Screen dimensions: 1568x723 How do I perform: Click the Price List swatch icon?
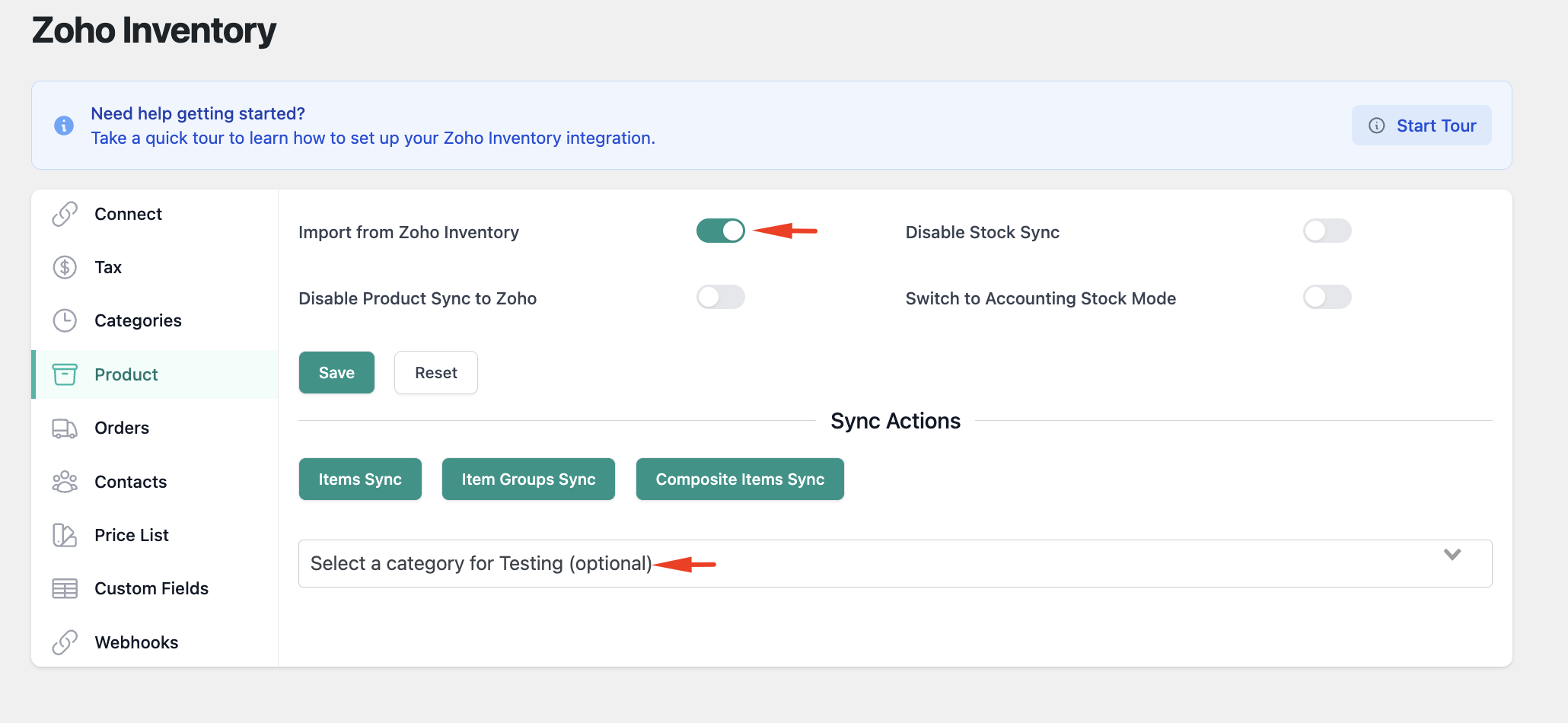coord(65,535)
